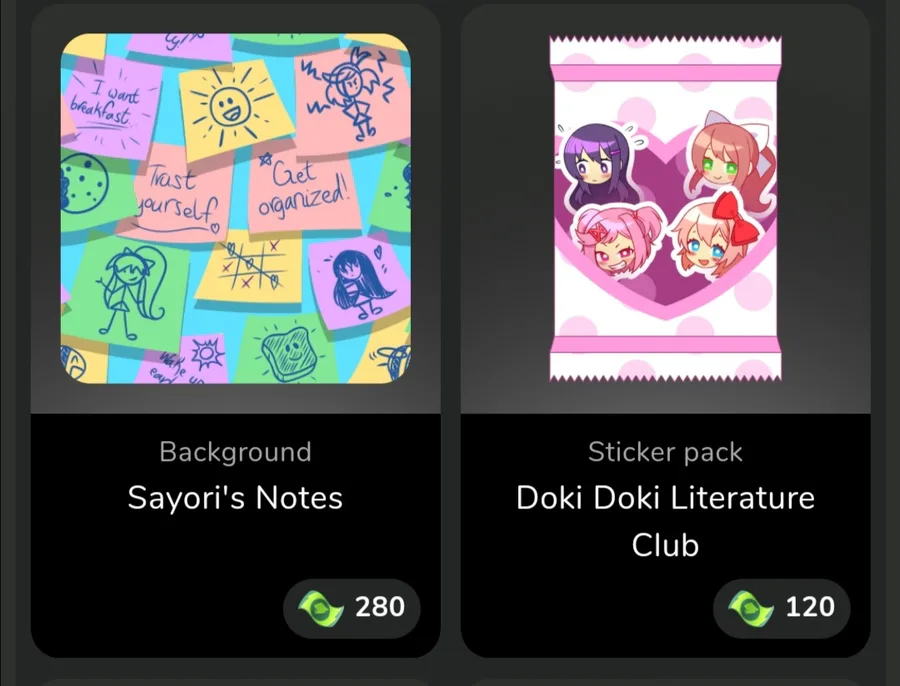900x686 pixels.
Task: Click the cash icon beside 120
Action: [x=750, y=608]
